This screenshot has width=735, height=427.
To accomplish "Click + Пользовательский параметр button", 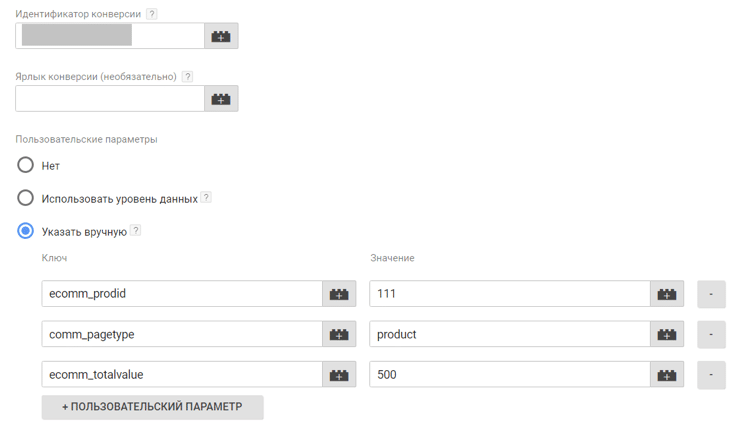I will 152,407.
